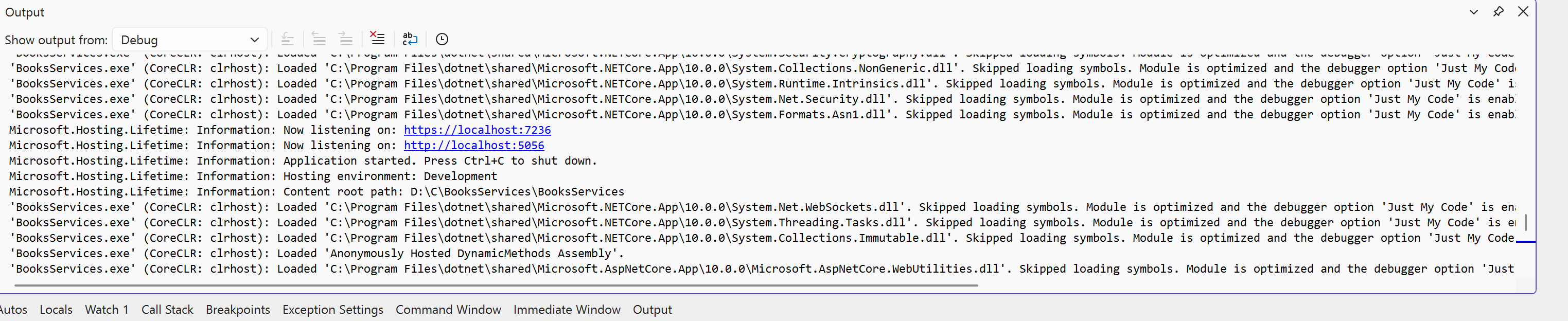Viewport: 1568px width, 321px height.
Task: Open the https://localhost:7236 link
Action: click(477, 130)
